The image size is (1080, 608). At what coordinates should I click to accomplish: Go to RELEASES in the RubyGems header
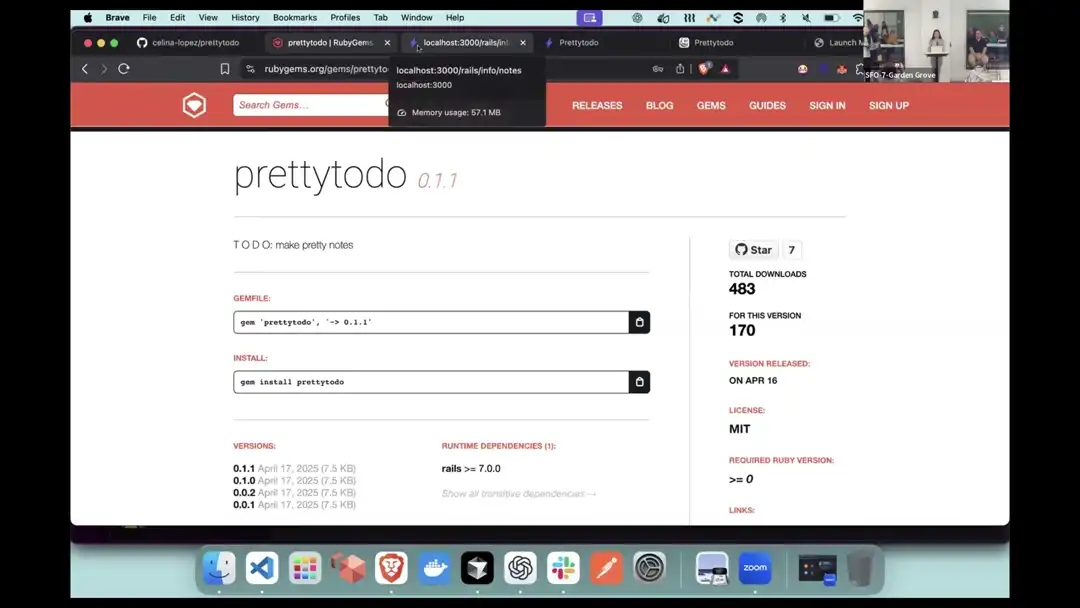tap(597, 105)
